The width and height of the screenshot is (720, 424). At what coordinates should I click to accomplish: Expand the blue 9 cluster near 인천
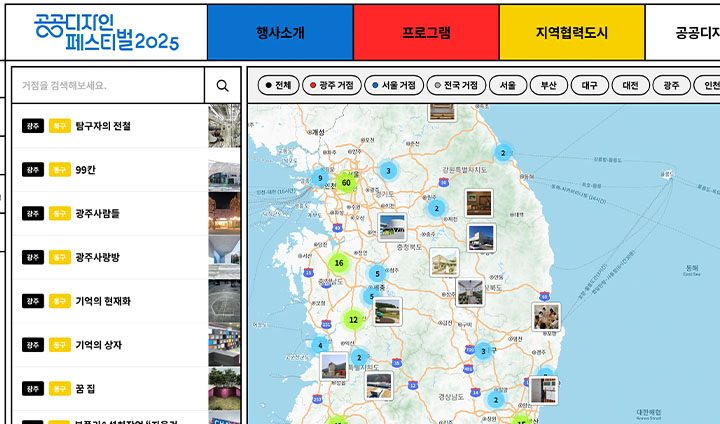pos(320,178)
